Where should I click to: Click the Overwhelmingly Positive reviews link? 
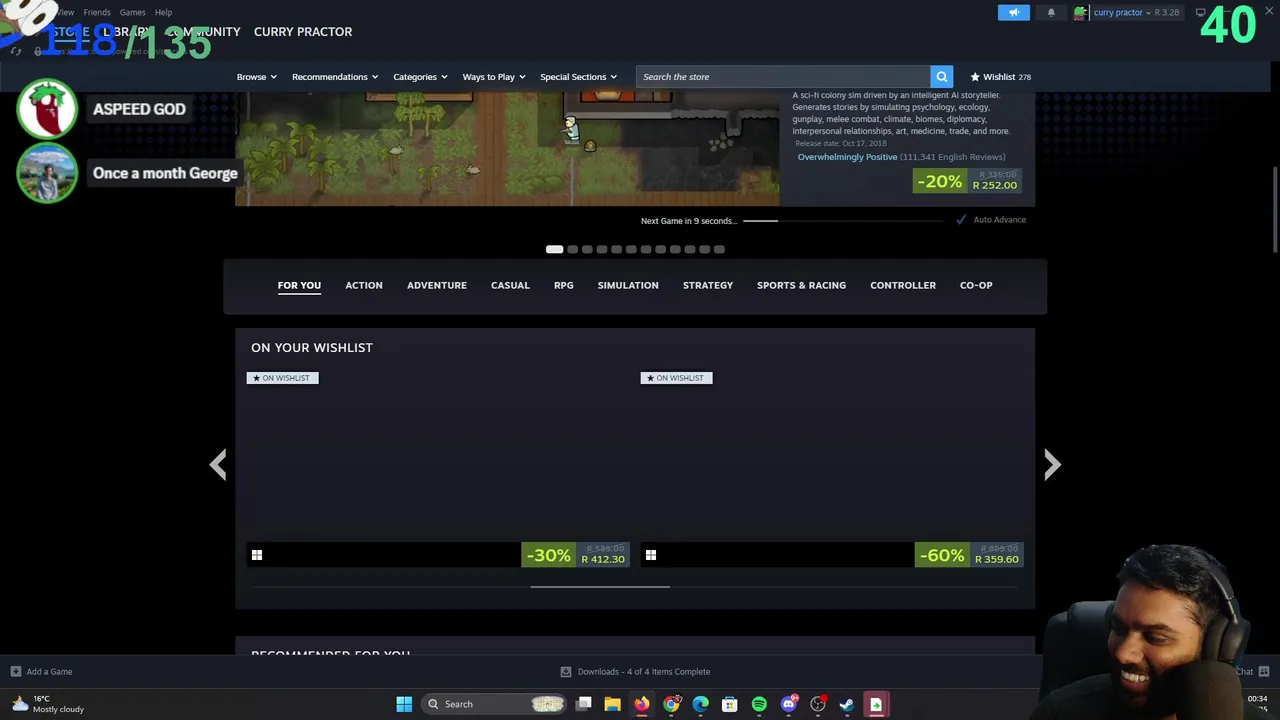[847, 157]
